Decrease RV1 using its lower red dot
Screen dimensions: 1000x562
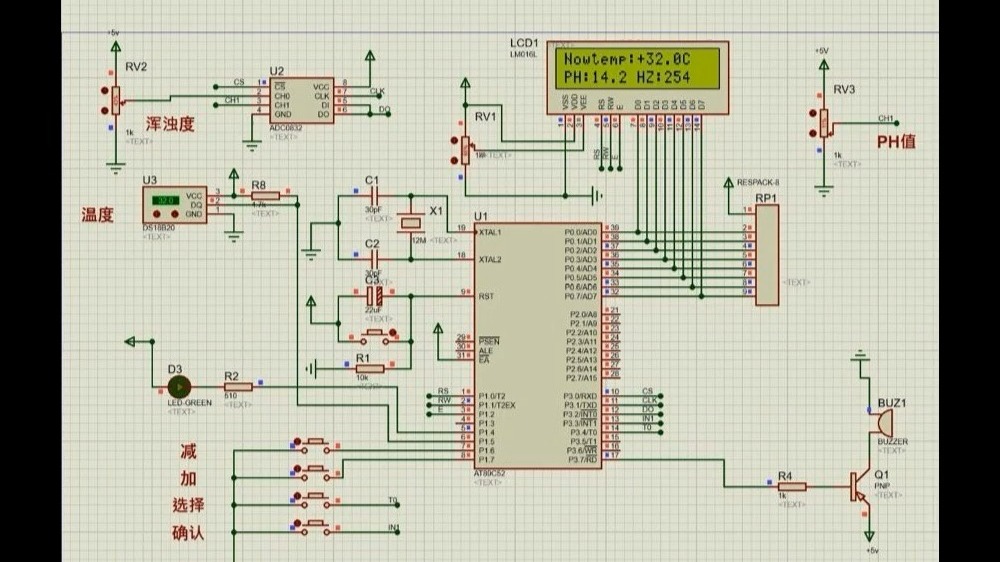(x=454, y=160)
